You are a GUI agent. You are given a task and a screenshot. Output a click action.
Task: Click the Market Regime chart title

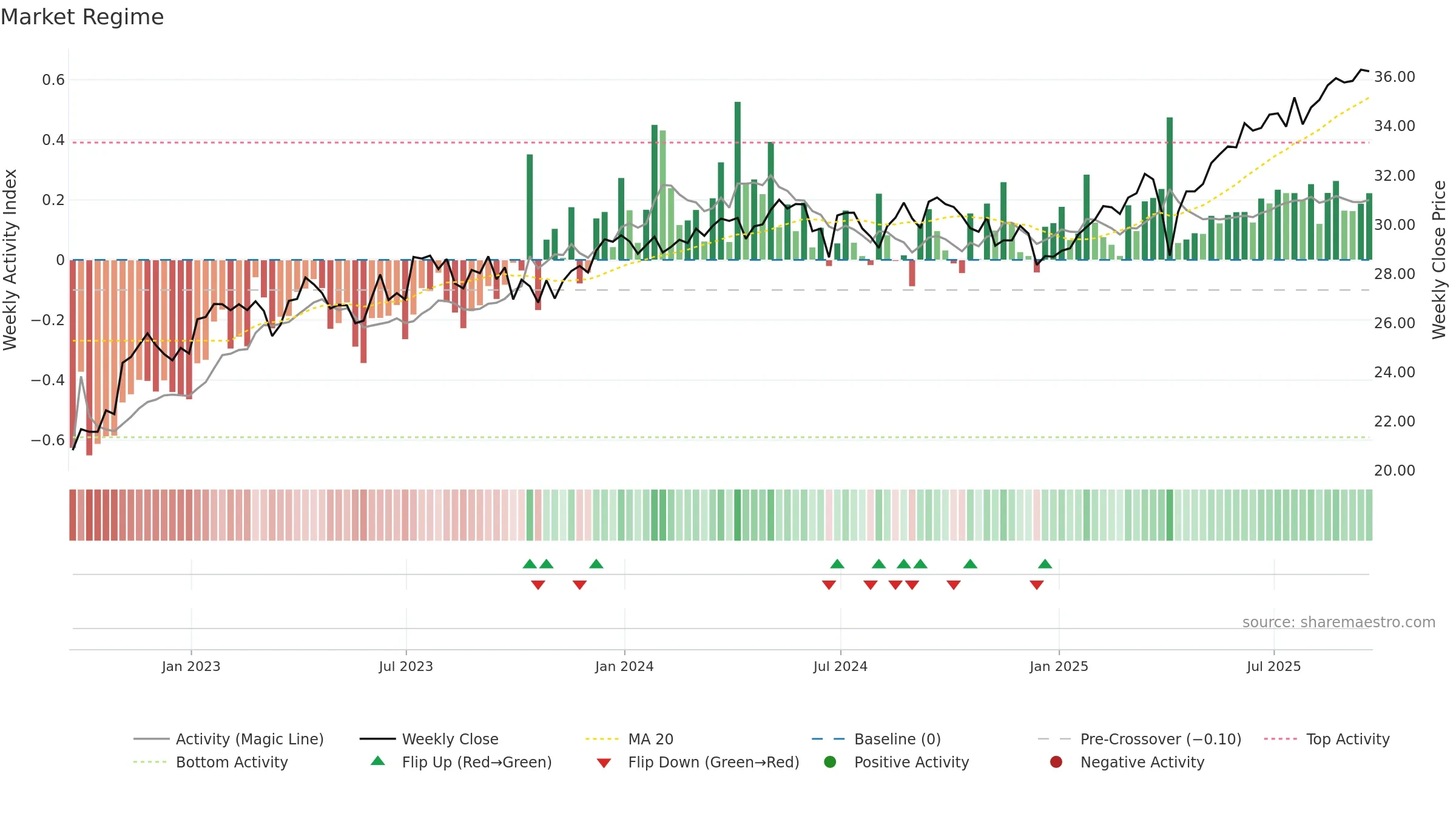pos(82,17)
